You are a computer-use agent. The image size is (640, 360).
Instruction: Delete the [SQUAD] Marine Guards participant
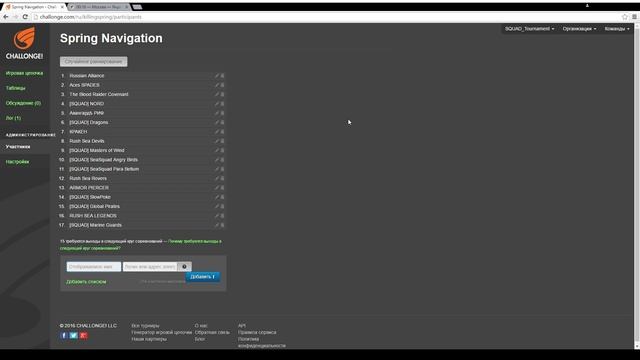coord(222,225)
